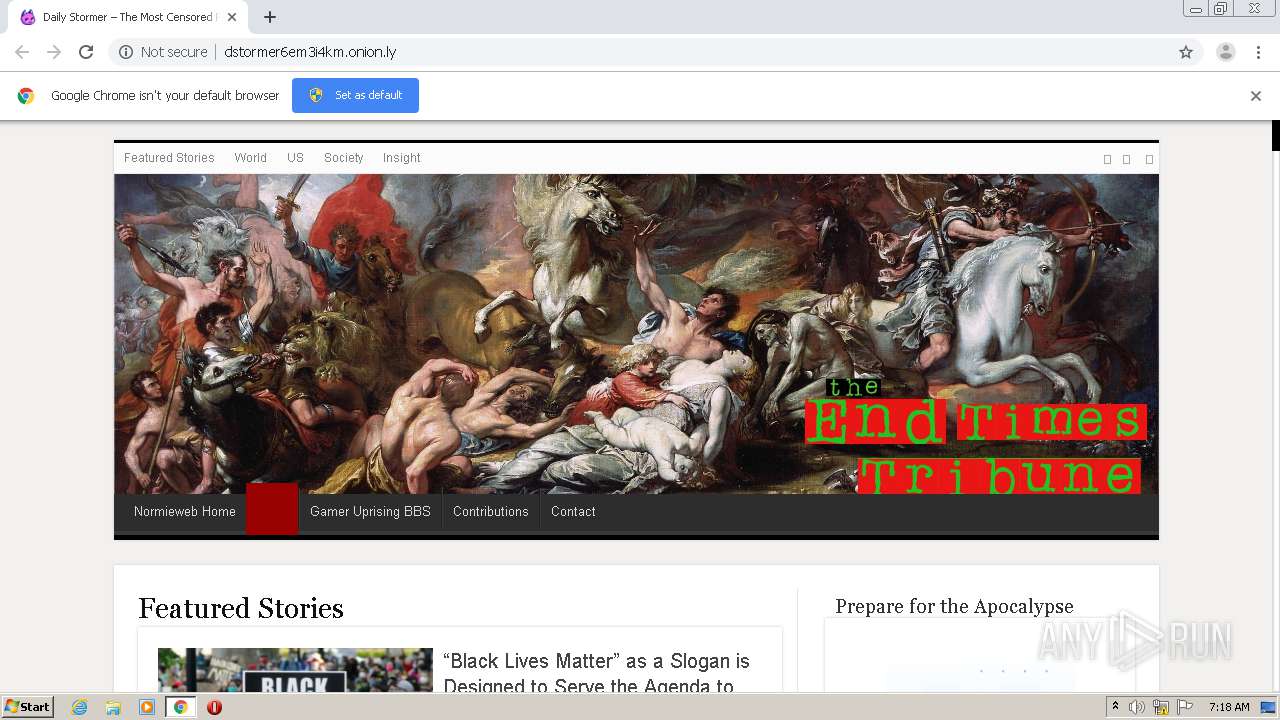Open the Contributions page
This screenshot has width=1280, height=720.
click(x=490, y=511)
